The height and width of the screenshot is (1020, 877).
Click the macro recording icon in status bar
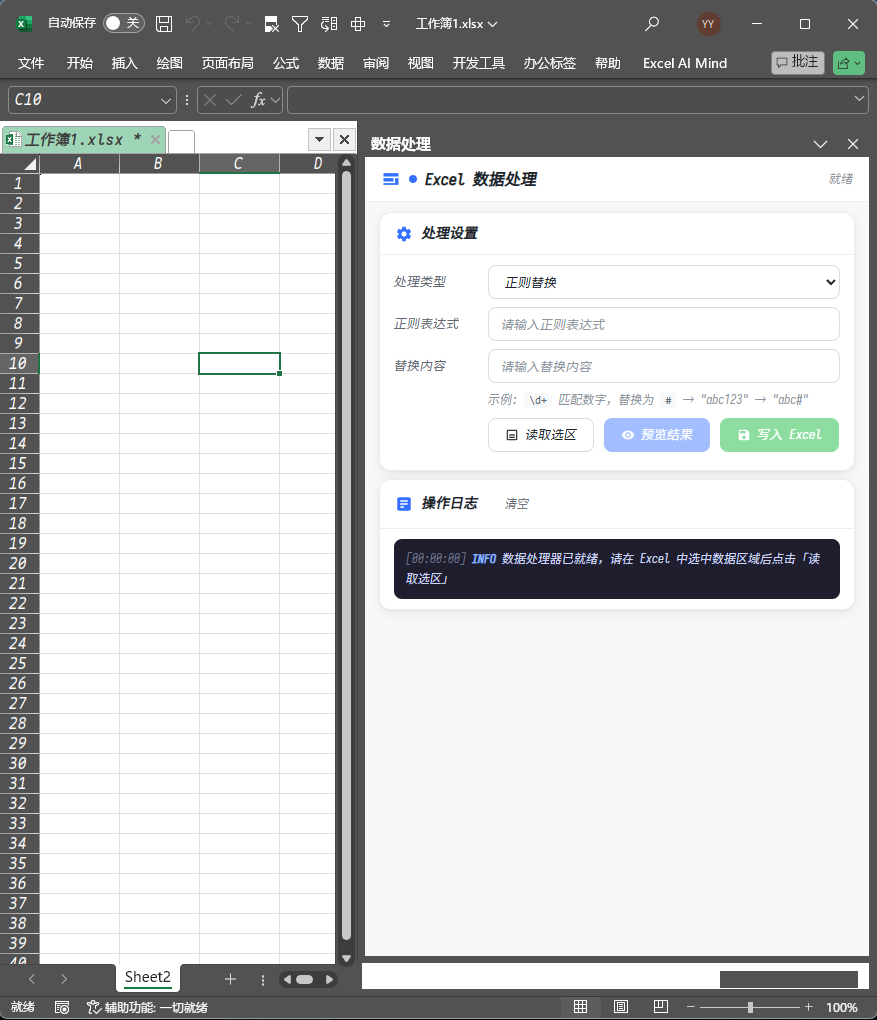click(62, 1007)
